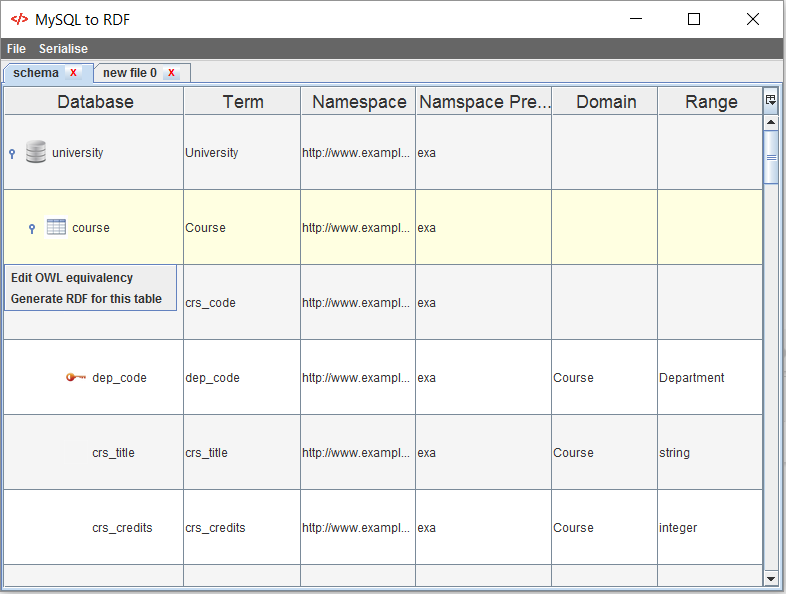786x594 pixels.
Task: Collapse the university tree node handle
Action: [12, 153]
